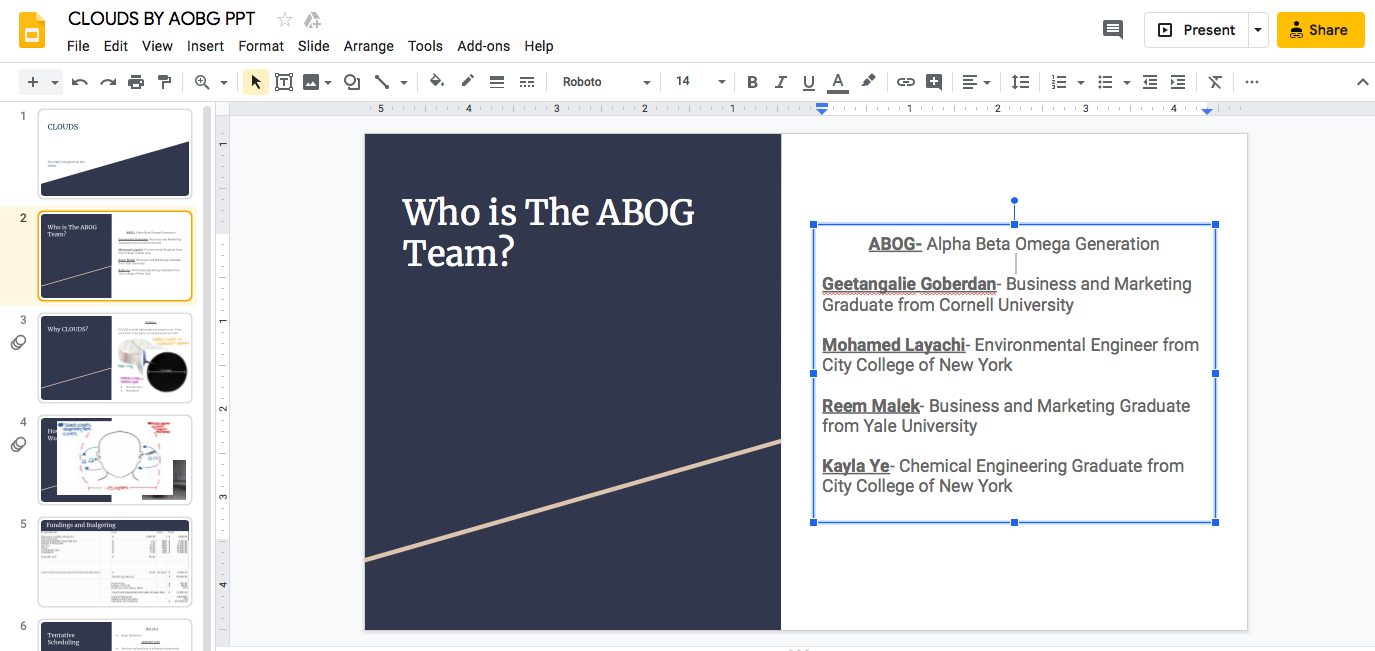Open the Roboto font dropdown
The image size is (1375, 651).
click(606, 82)
